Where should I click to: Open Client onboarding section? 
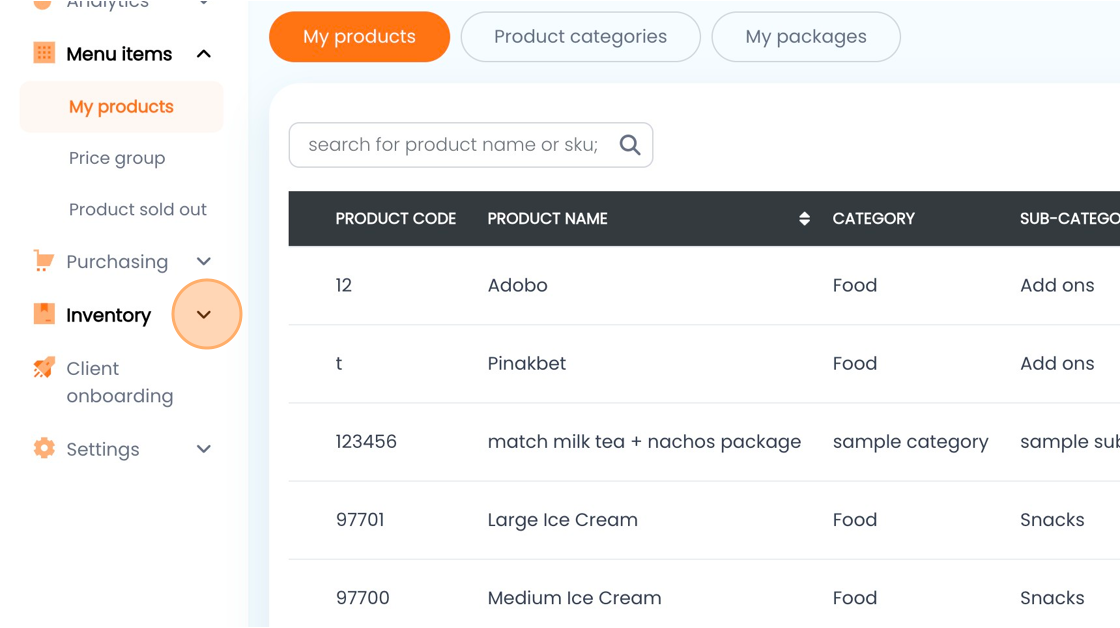pos(120,382)
